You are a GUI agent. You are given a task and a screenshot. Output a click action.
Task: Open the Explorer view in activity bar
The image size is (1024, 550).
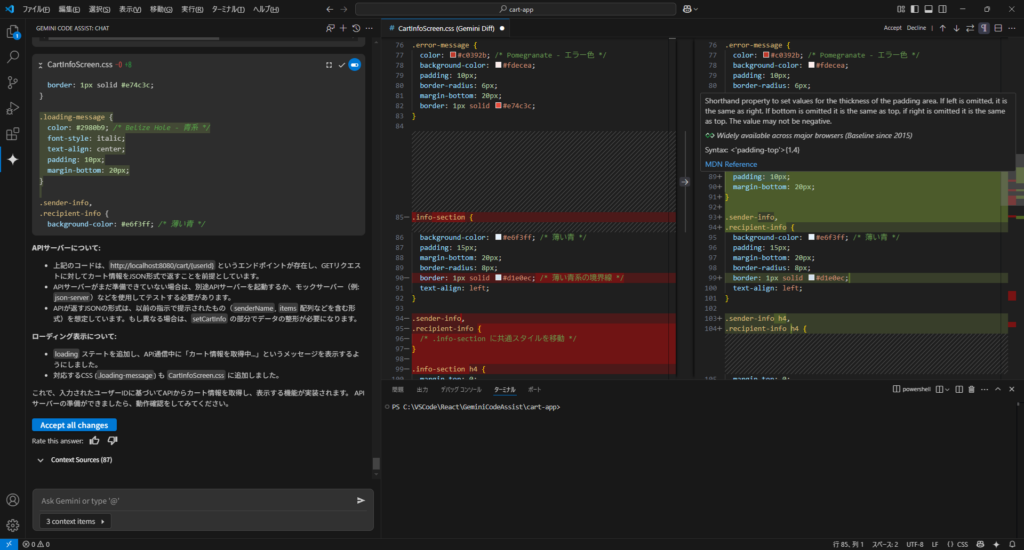12,31
